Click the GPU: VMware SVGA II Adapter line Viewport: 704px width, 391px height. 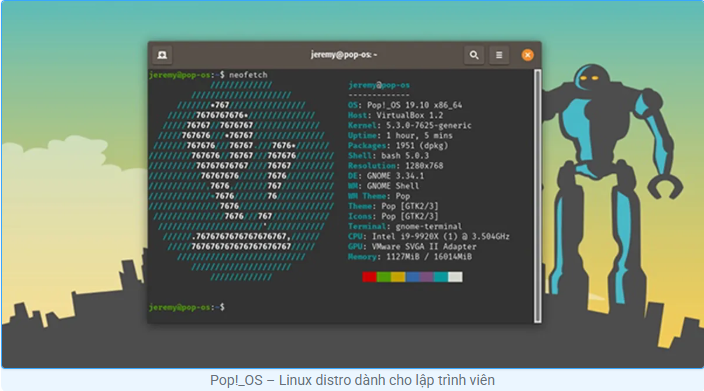pos(412,246)
